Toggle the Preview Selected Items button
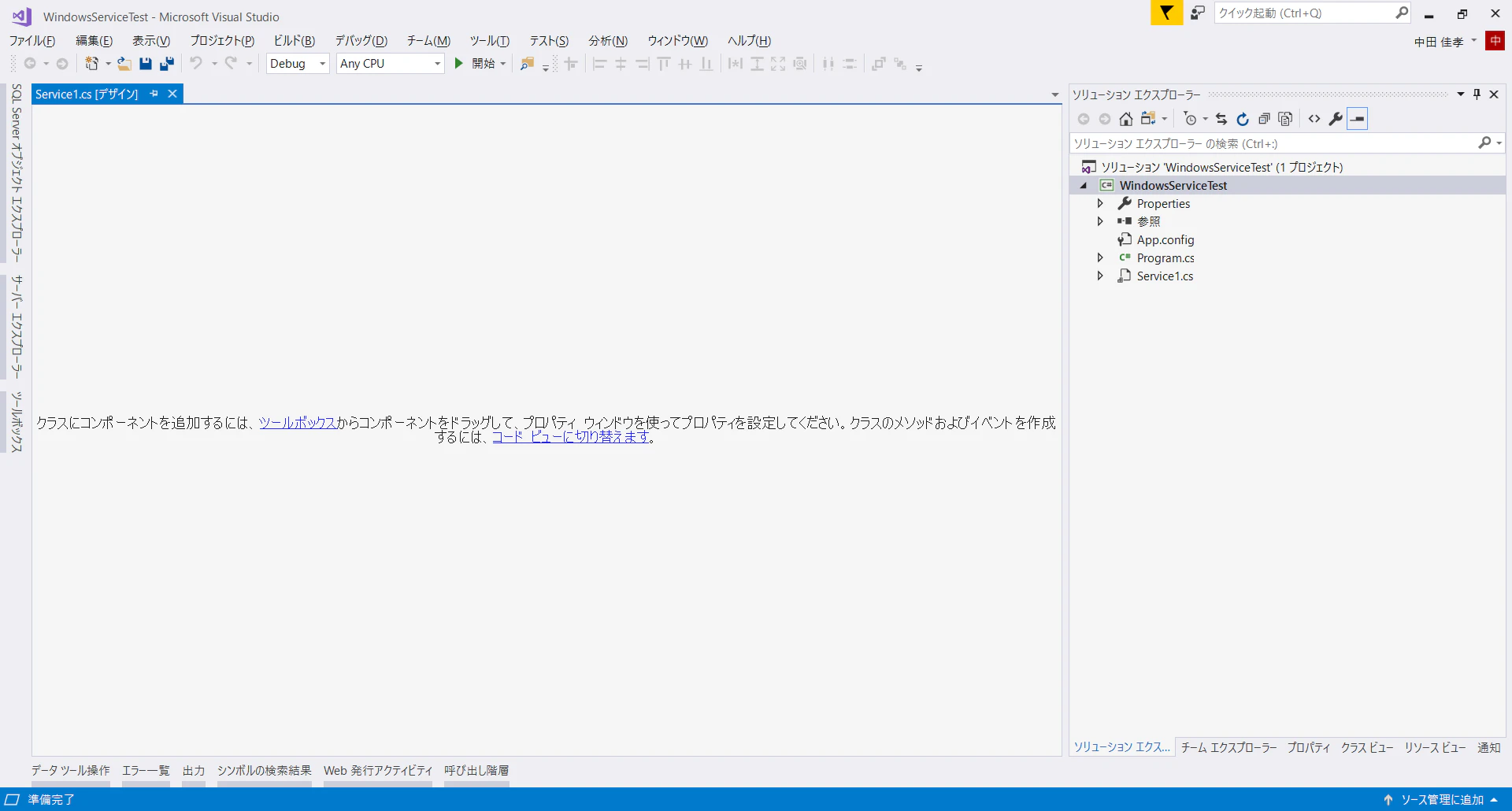The width and height of the screenshot is (1512, 811). (1358, 119)
